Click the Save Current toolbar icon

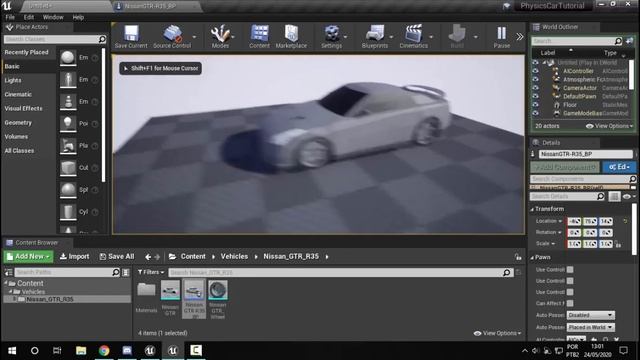pos(131,37)
